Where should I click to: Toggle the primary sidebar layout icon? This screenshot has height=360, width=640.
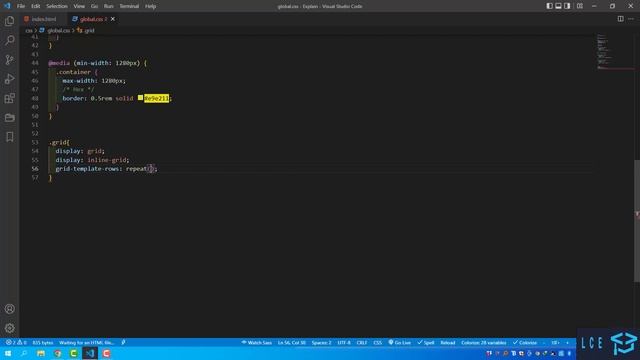tap(549, 6)
